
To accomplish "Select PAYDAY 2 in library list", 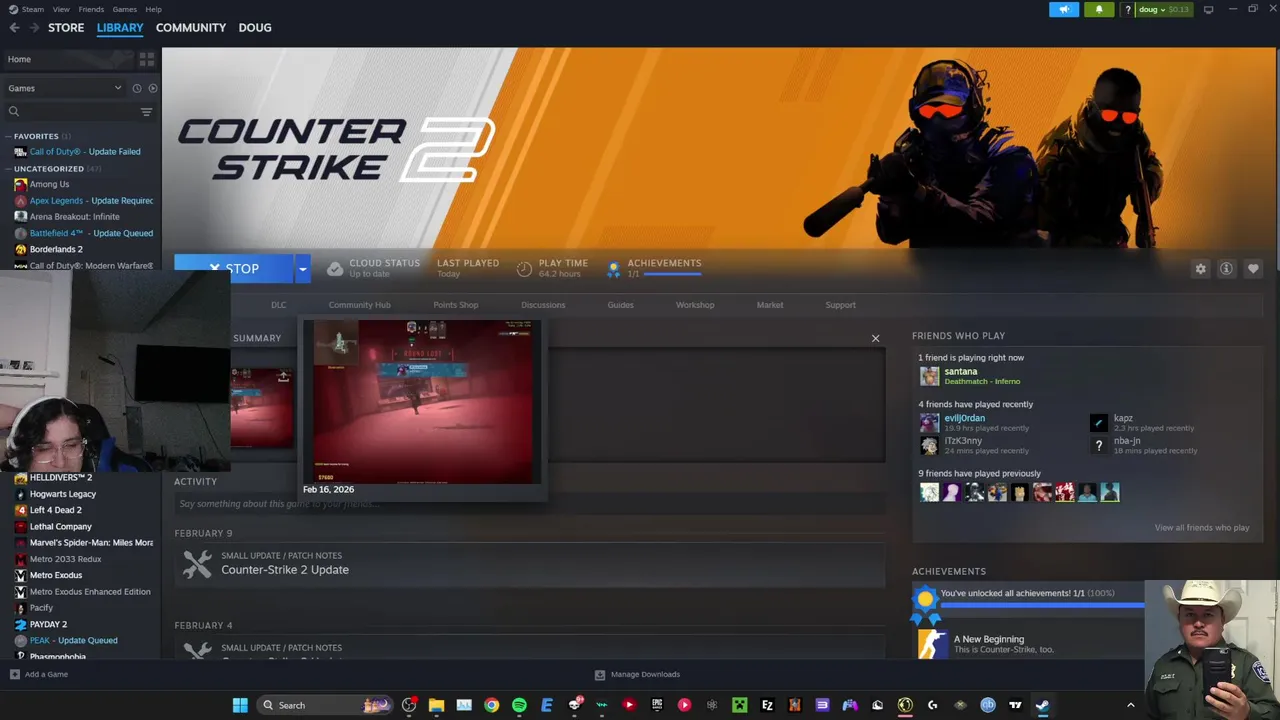I will 48,624.
